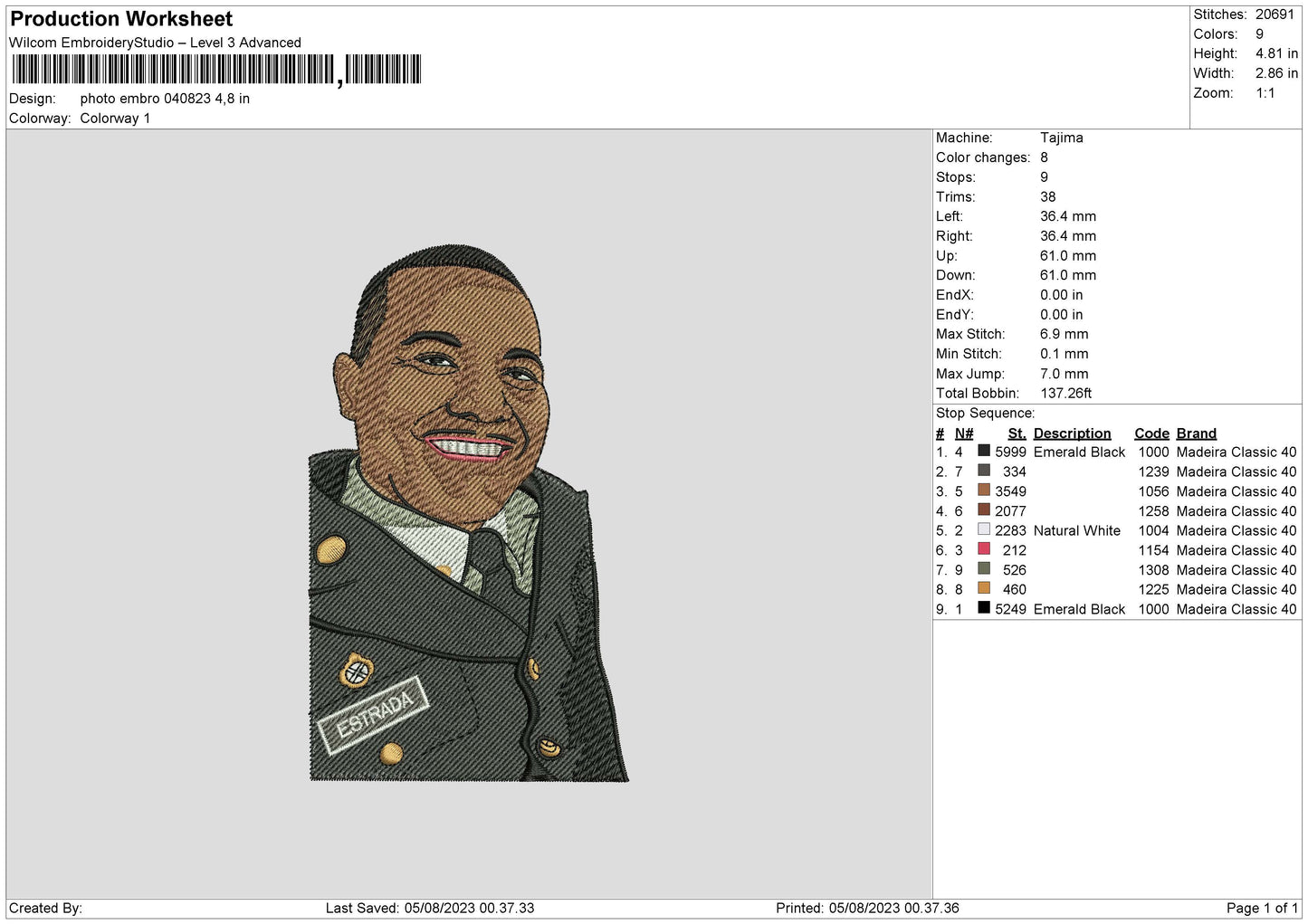The image size is (1308, 924).
Task: Click the Max Jump value '7.0 mm'
Action: pos(1064,374)
